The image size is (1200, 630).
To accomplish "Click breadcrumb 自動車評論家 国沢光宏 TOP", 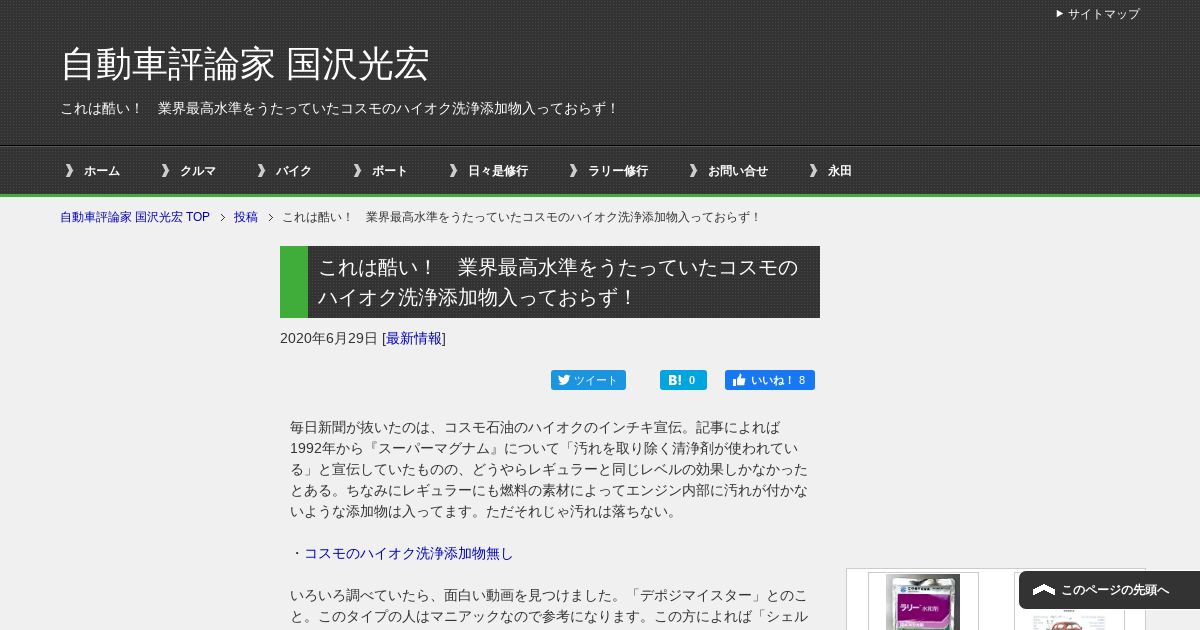I will [135, 217].
